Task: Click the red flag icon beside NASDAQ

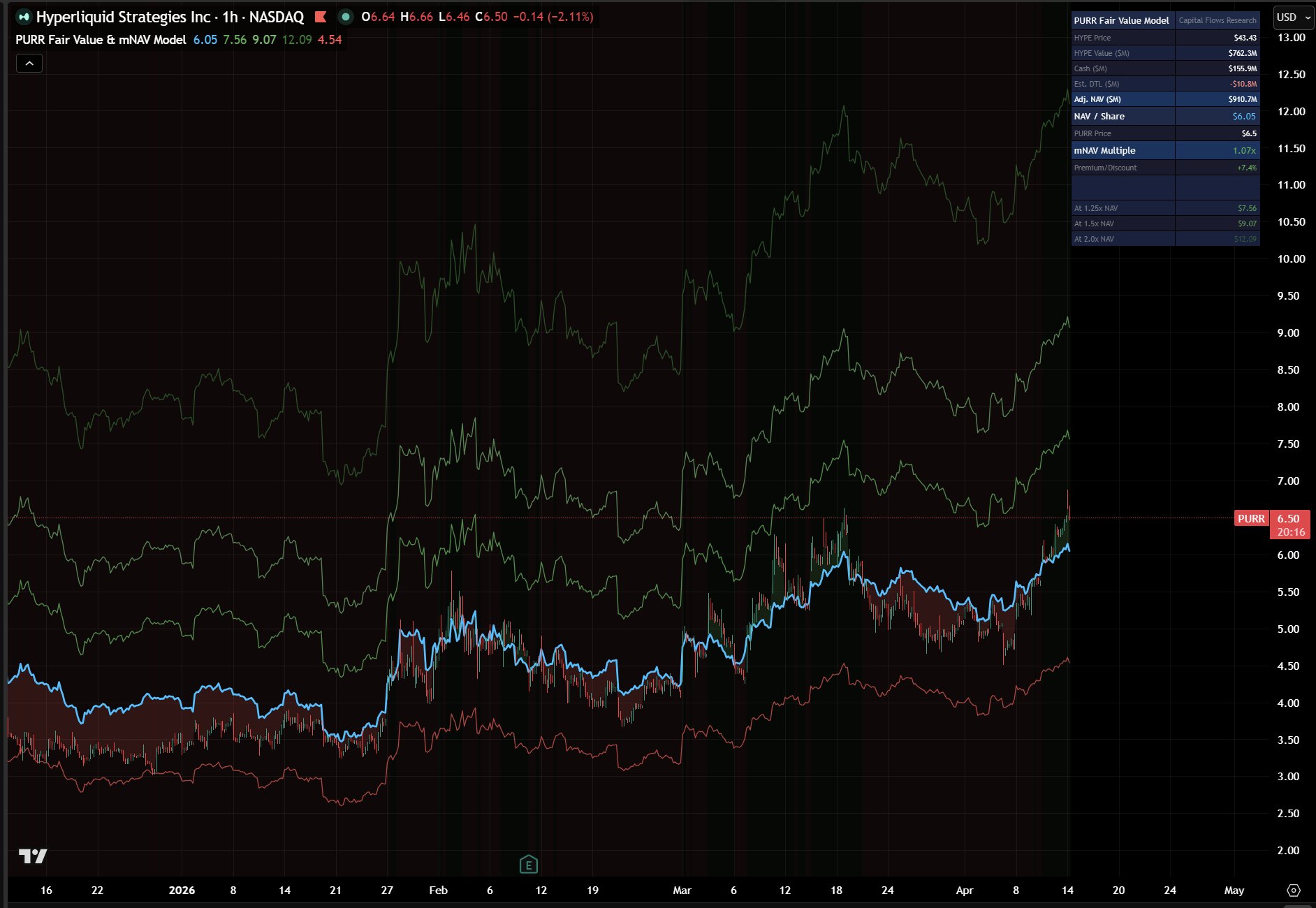Action: 321,17
